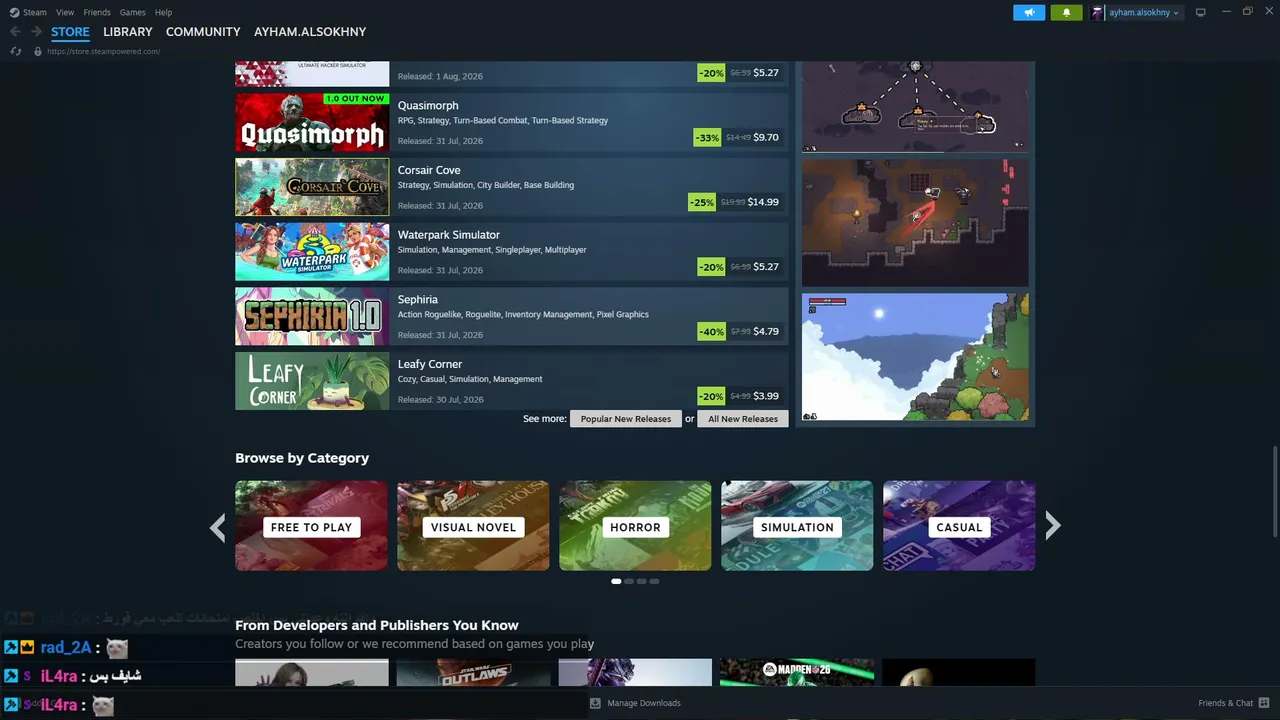This screenshot has width=1280, height=720.
Task: Browse the HORROR category
Action: (635, 526)
